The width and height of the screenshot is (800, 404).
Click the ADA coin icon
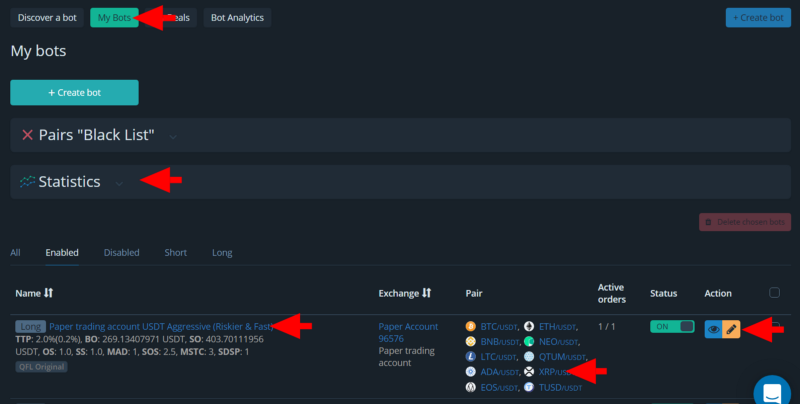tap(470, 372)
